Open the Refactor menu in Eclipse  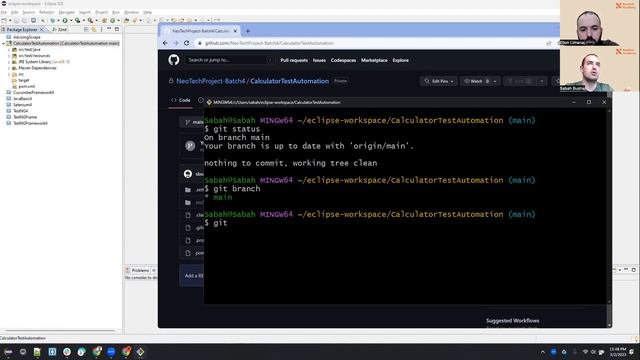[x=47, y=13]
